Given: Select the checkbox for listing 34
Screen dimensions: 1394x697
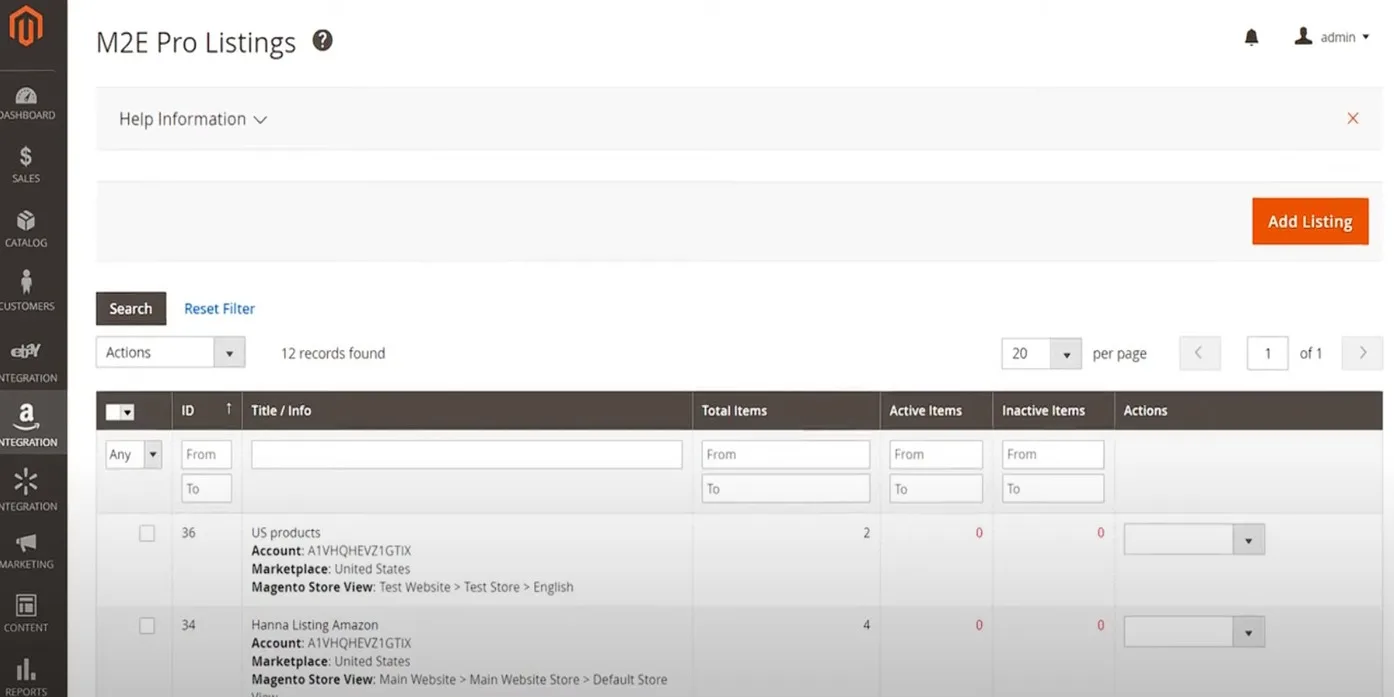Looking at the screenshot, I should click(x=147, y=626).
